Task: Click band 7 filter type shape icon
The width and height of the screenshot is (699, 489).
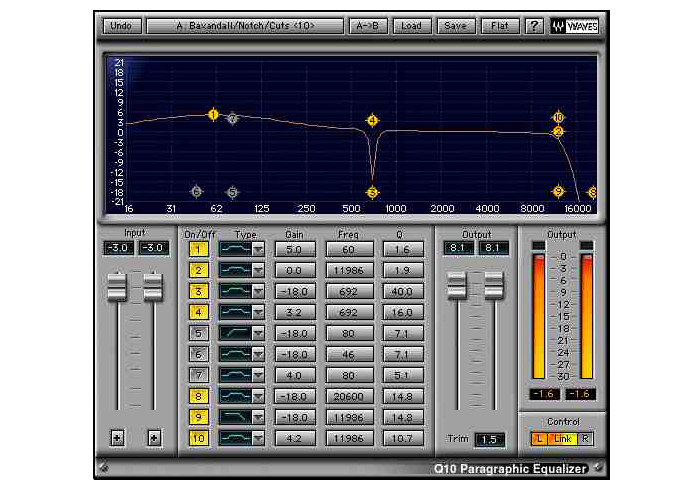Action: pos(235,375)
